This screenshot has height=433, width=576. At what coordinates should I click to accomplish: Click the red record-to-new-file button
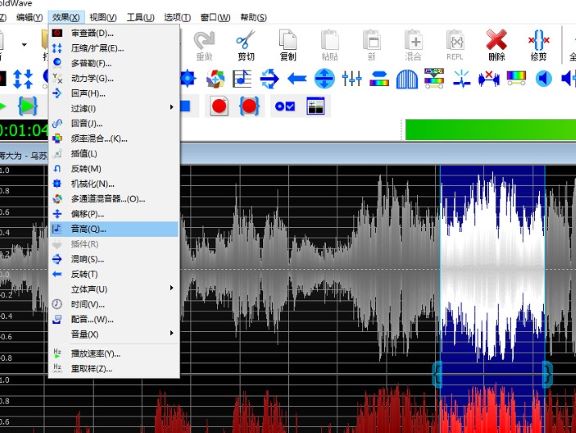219,106
